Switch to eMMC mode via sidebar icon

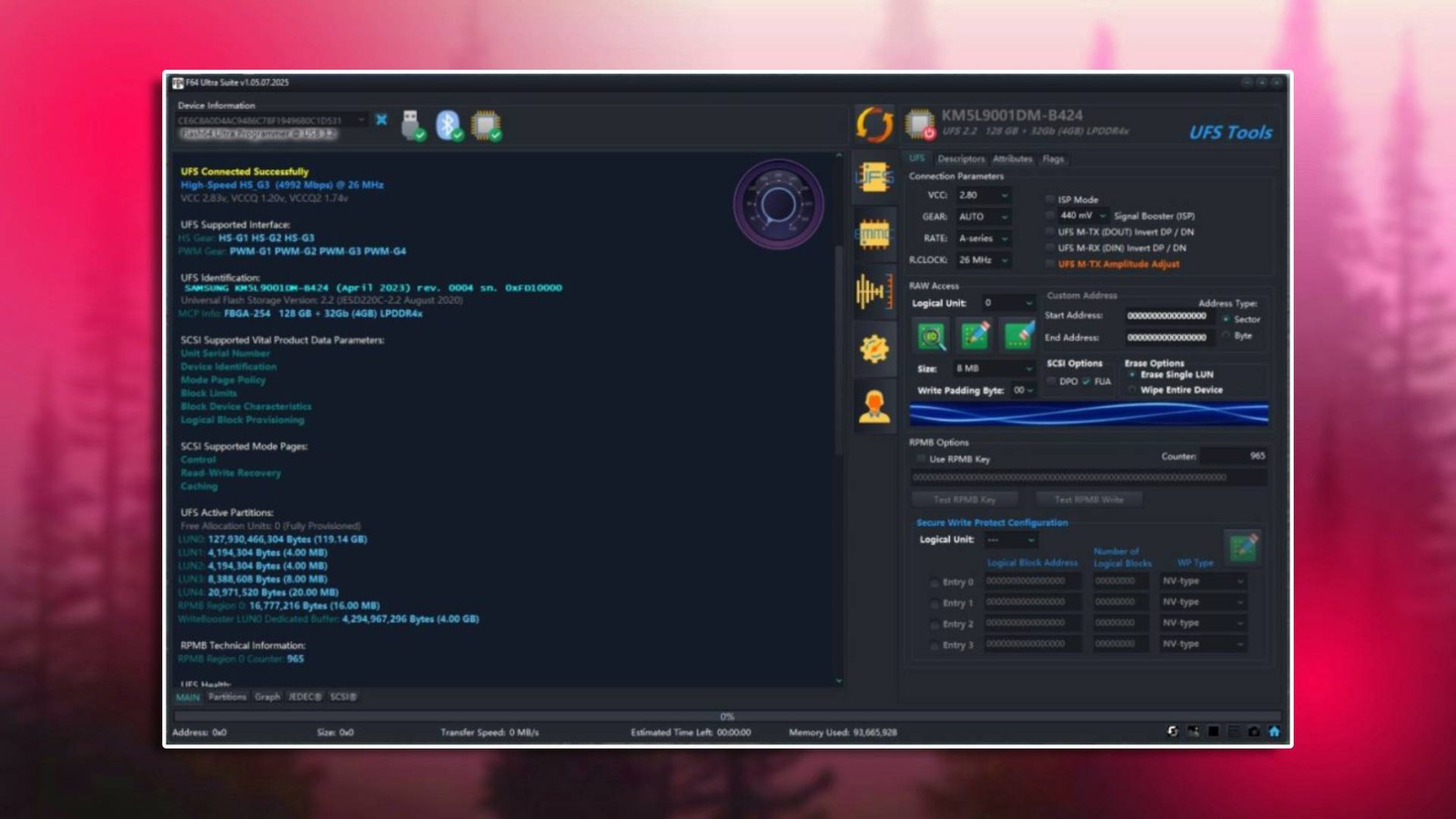pos(875,235)
